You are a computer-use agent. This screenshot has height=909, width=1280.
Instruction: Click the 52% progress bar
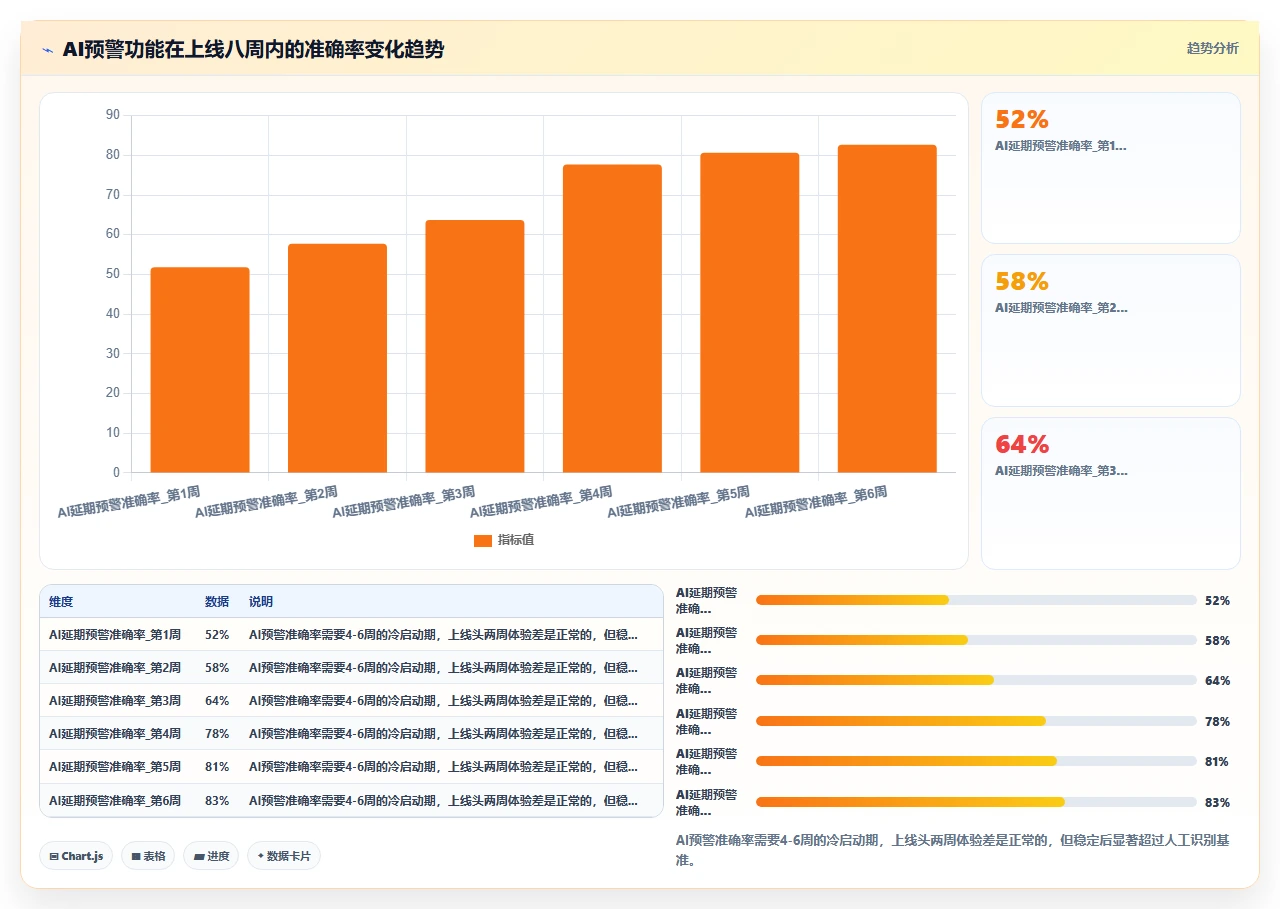click(x=976, y=600)
